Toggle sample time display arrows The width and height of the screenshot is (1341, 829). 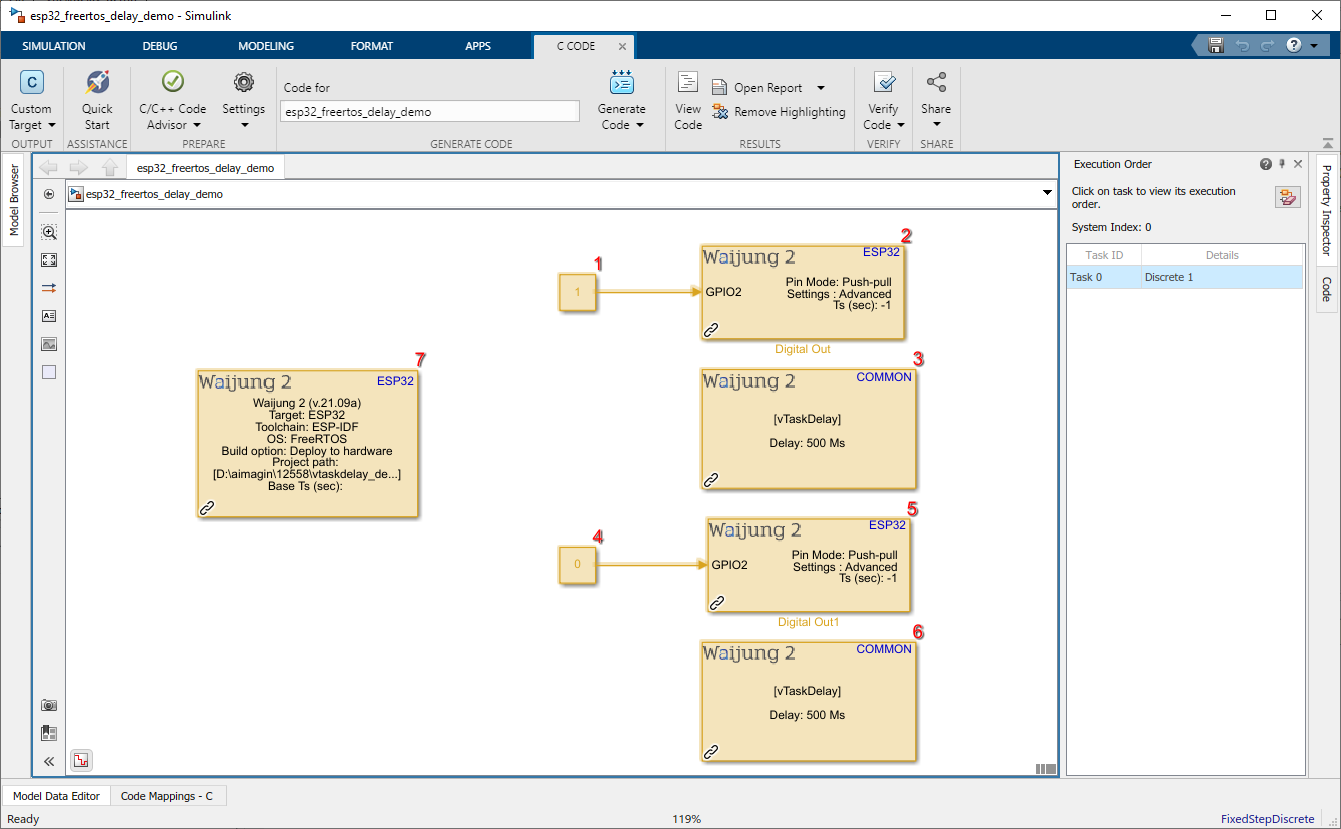coord(49,288)
